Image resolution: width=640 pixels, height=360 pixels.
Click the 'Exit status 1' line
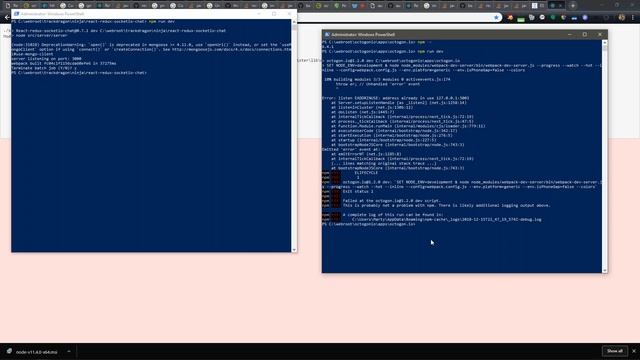pyautogui.click(x=358, y=191)
